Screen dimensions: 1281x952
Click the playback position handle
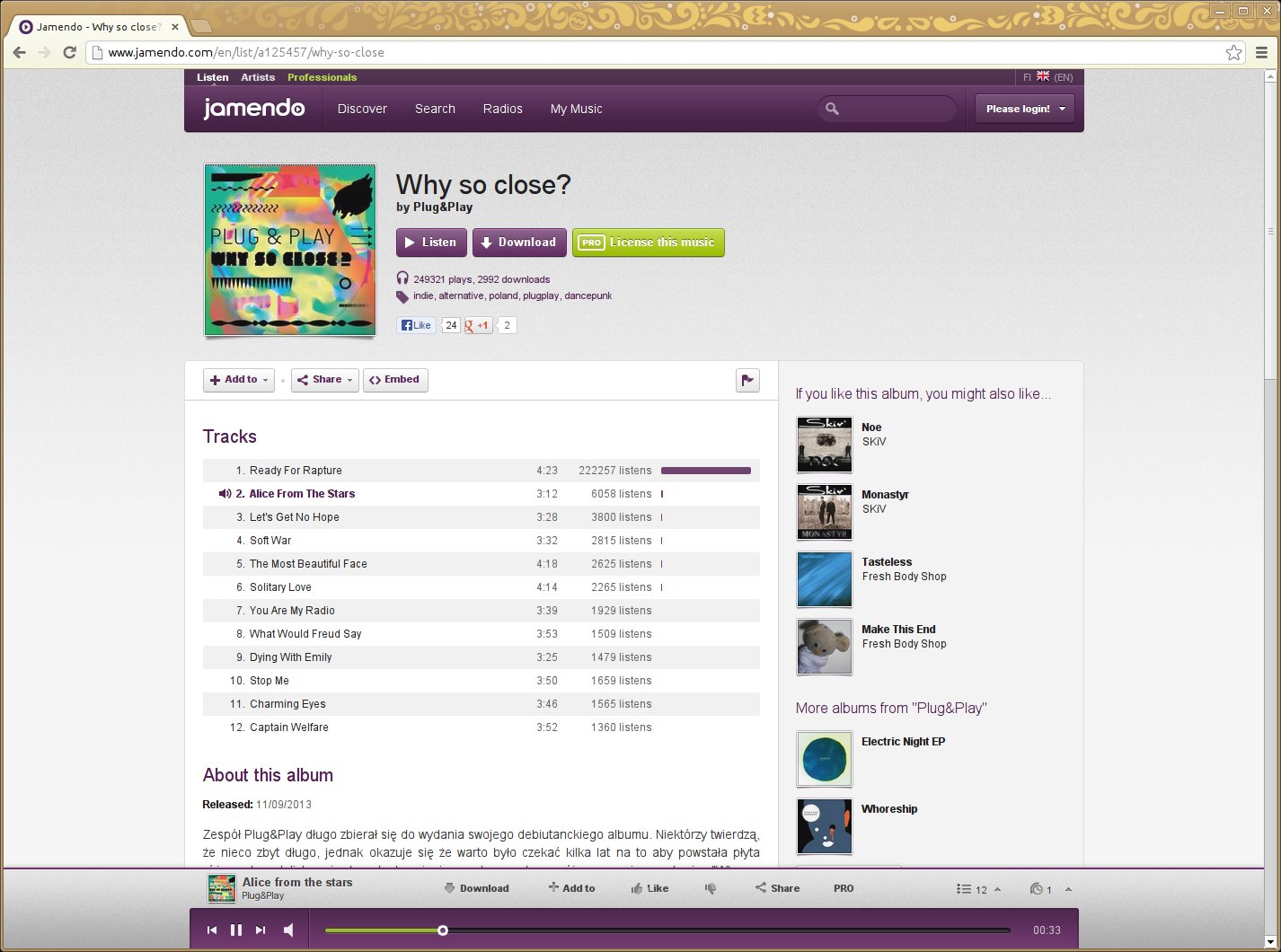[x=443, y=930]
